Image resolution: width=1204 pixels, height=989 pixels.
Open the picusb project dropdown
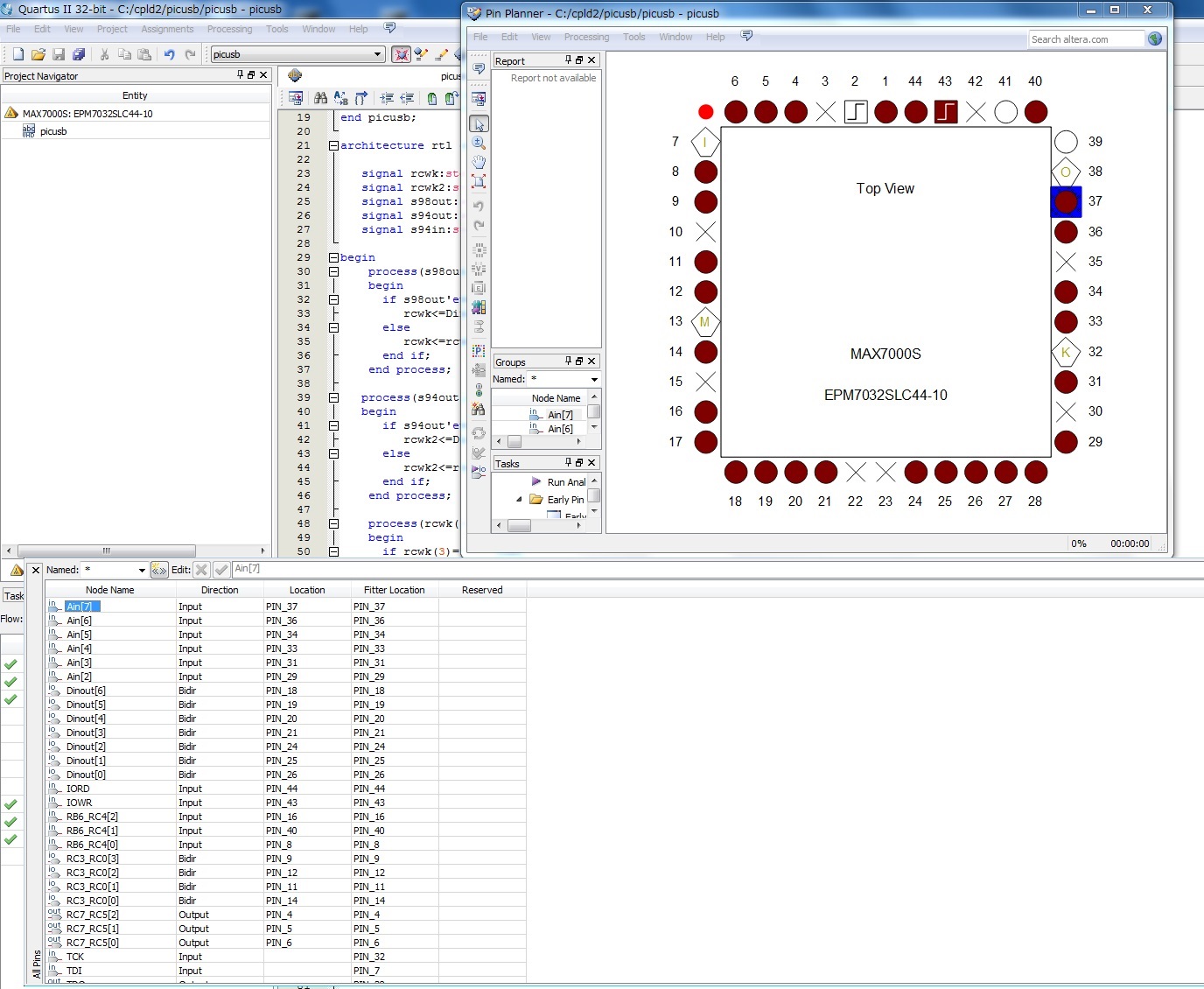tap(378, 54)
